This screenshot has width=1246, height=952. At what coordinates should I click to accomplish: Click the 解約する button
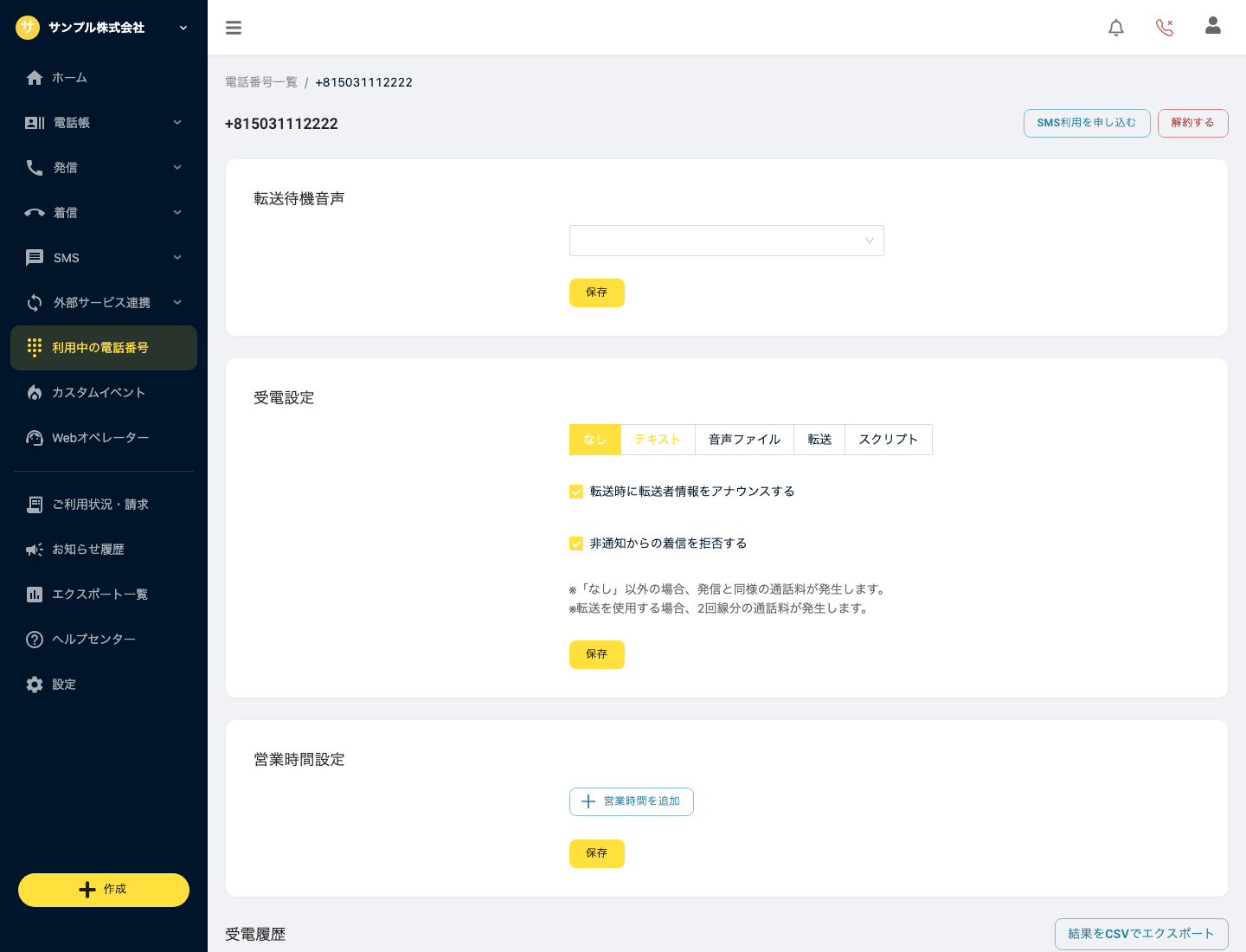tap(1192, 123)
